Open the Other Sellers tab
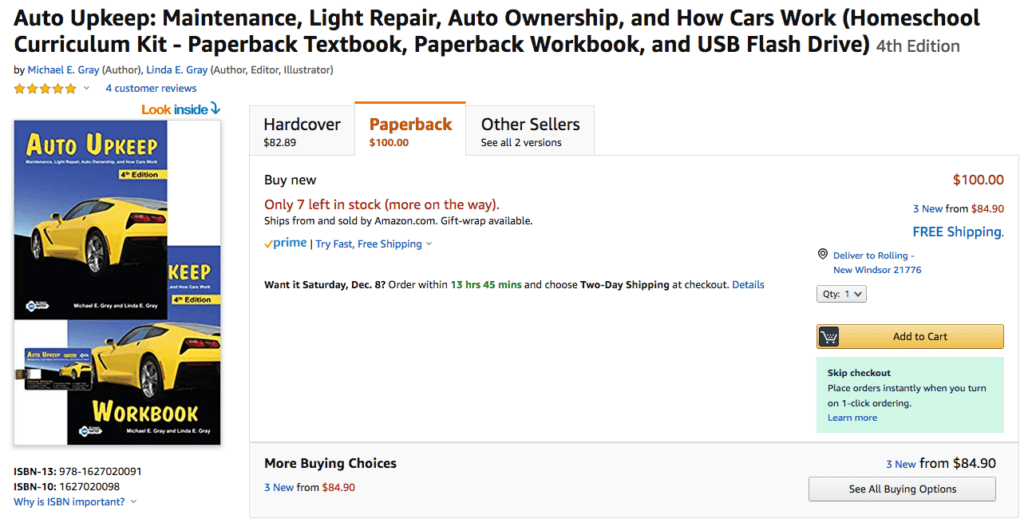This screenshot has height=519, width=1024. (530, 131)
